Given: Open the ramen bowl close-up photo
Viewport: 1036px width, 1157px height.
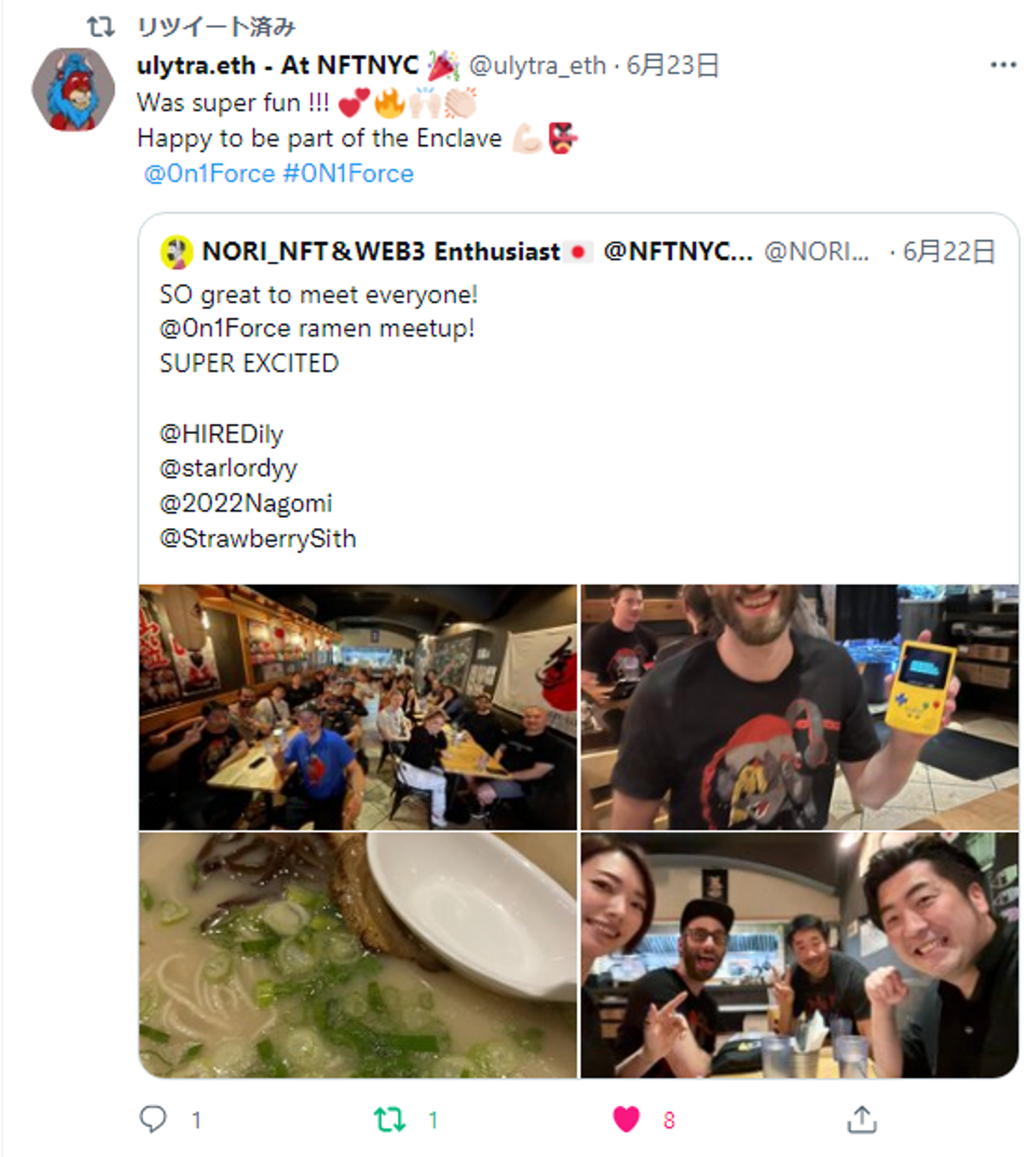Looking at the screenshot, I should [358, 955].
